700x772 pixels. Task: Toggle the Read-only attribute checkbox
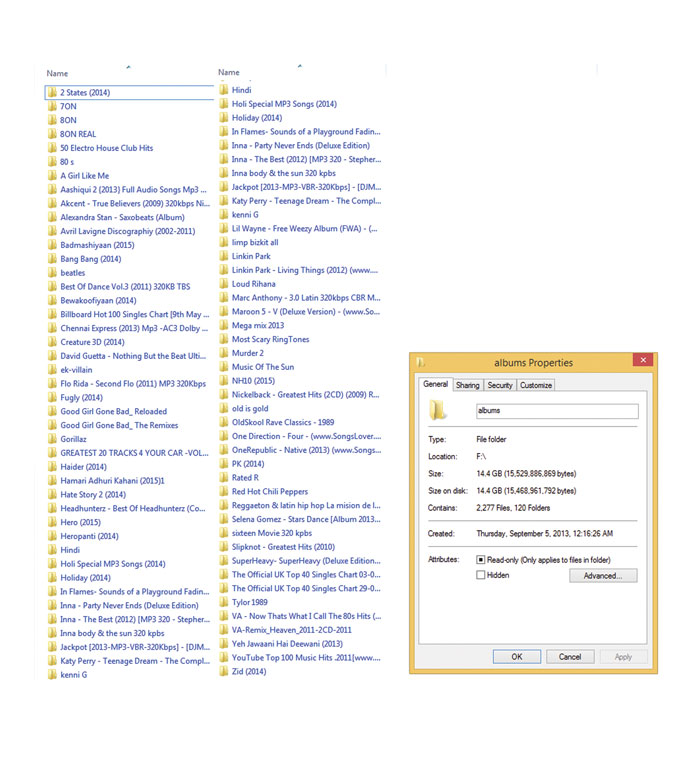(480, 560)
